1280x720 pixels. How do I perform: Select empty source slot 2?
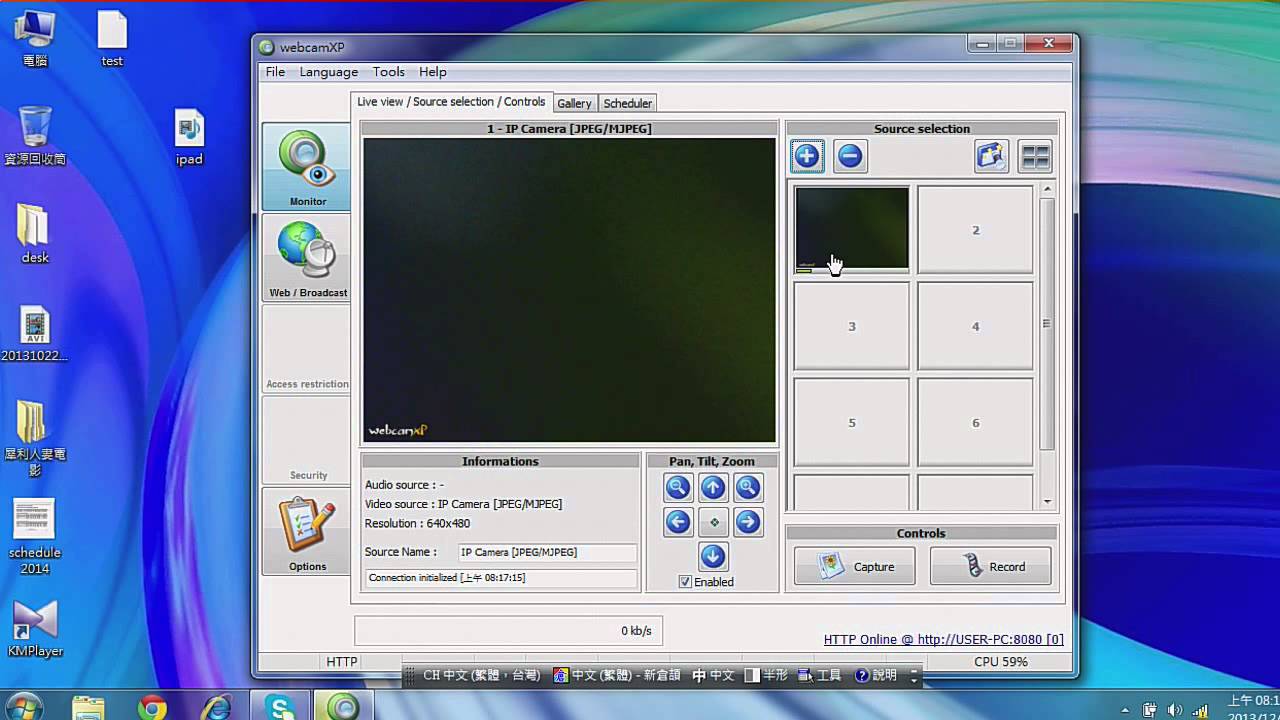pos(975,230)
